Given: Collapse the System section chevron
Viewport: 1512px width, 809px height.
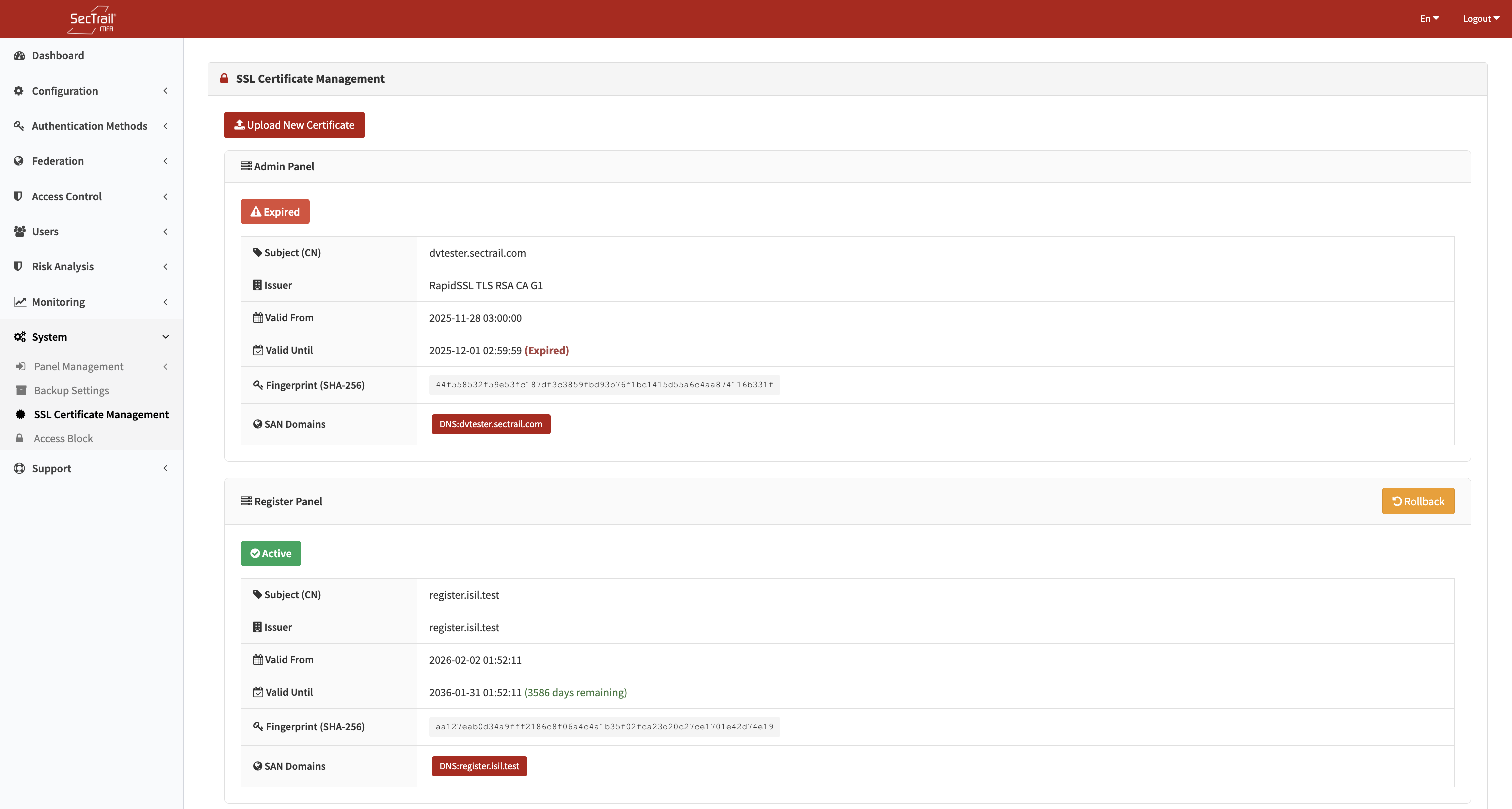Looking at the screenshot, I should click(166, 337).
